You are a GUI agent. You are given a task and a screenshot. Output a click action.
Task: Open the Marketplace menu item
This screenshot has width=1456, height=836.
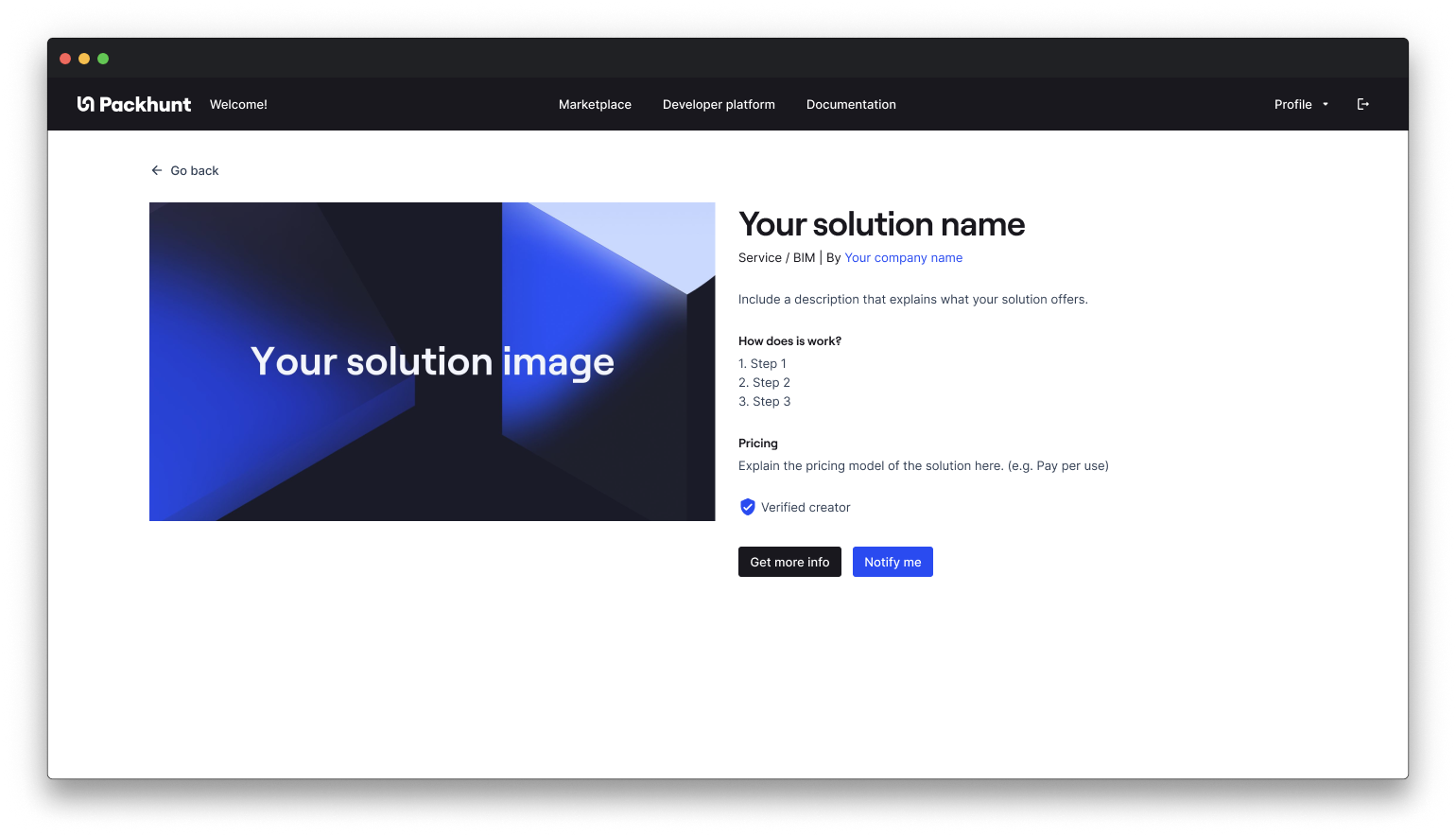(595, 104)
